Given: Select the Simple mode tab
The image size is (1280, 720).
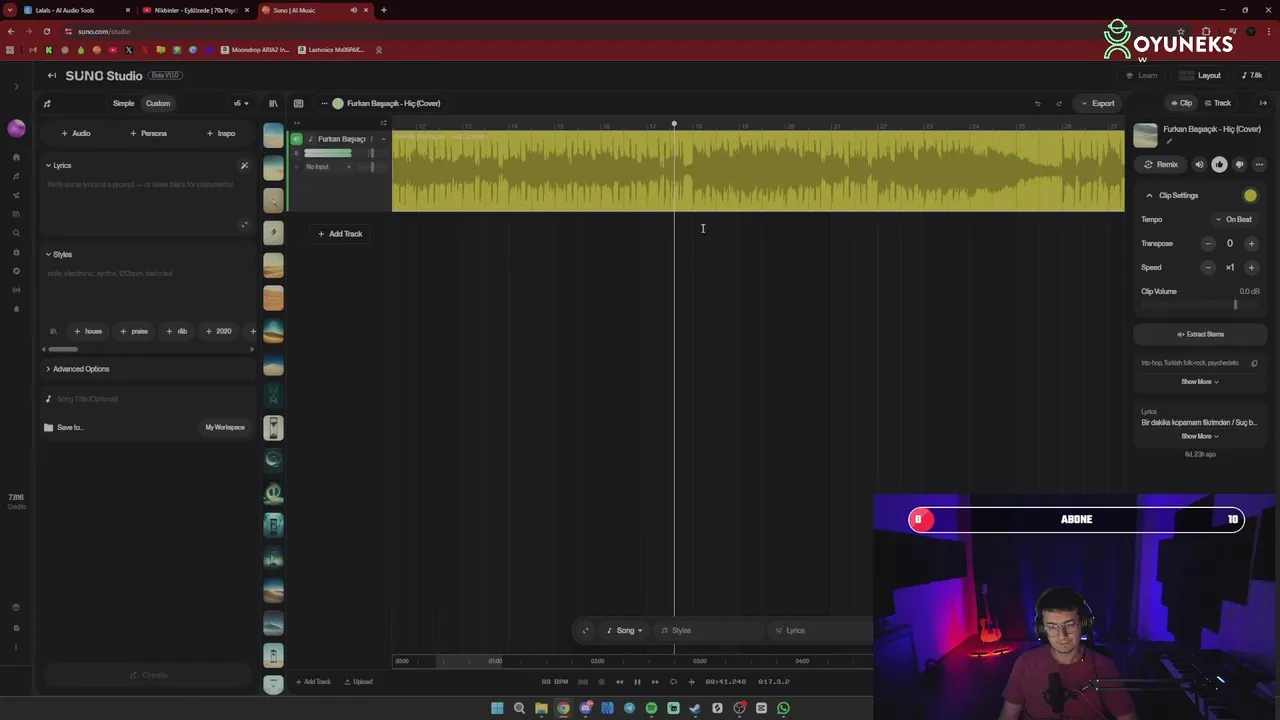Looking at the screenshot, I should [x=123, y=103].
